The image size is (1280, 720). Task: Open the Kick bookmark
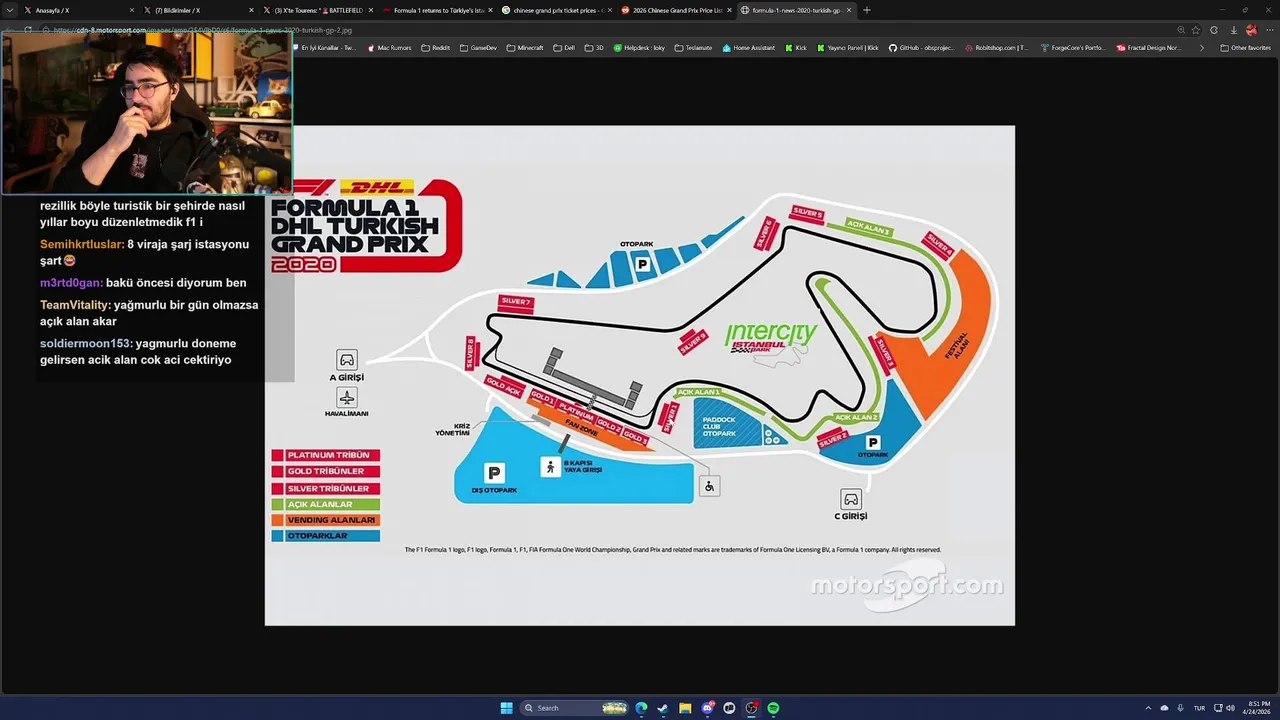pyautogui.click(x=795, y=48)
